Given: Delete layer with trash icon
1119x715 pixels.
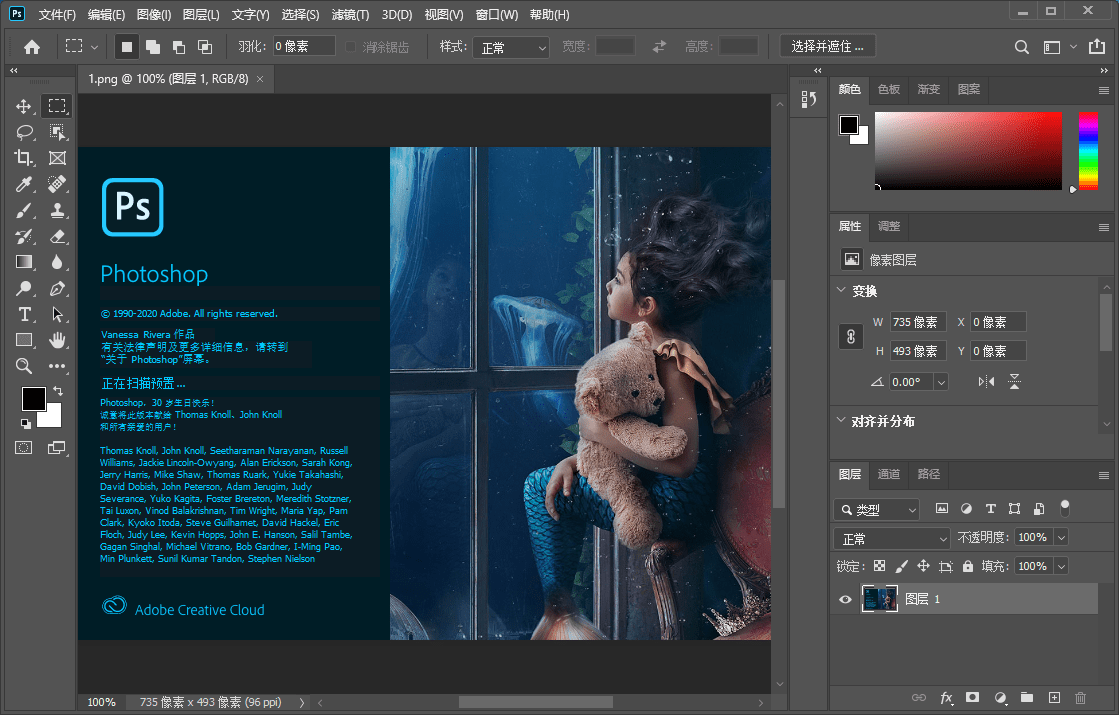Looking at the screenshot, I should click(1080, 698).
